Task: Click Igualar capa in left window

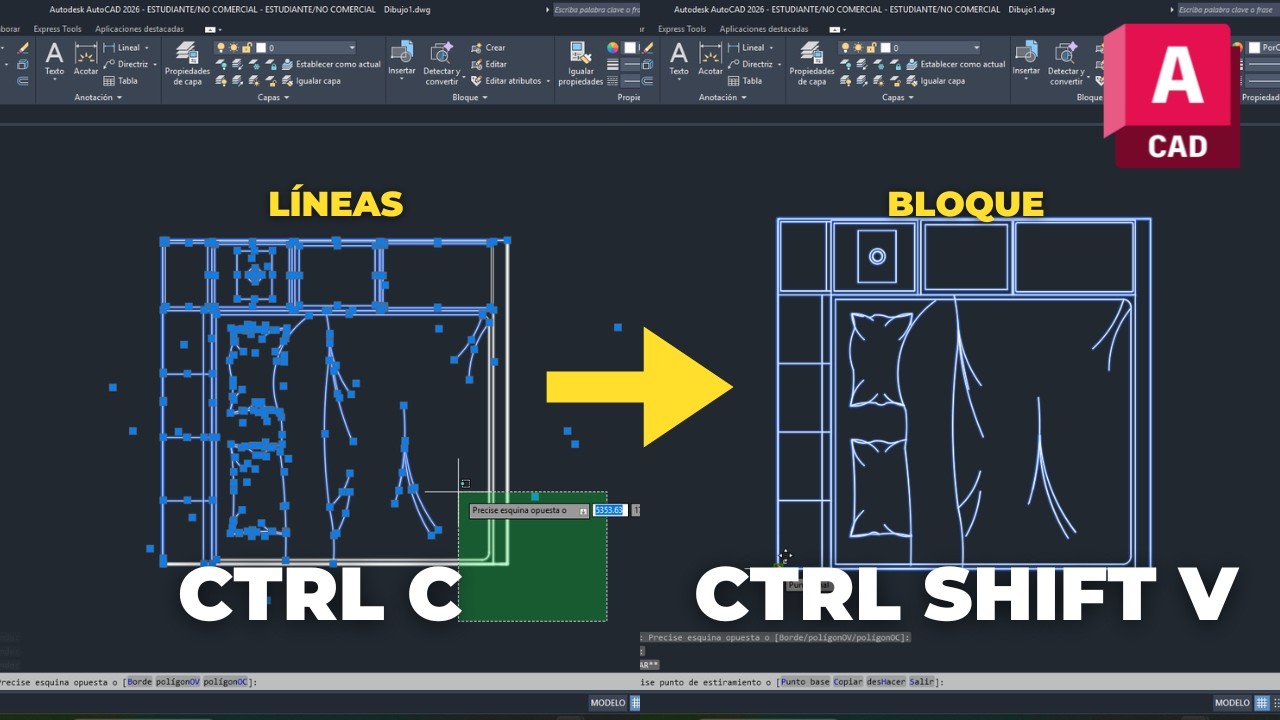Action: pyautogui.click(x=310, y=81)
